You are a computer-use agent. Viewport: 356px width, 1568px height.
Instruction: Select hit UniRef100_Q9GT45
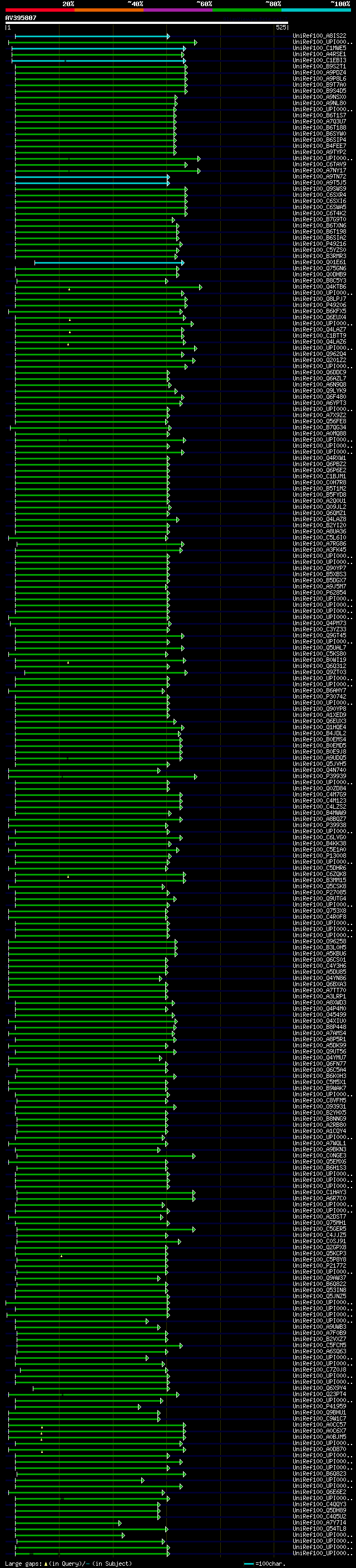tap(319, 635)
